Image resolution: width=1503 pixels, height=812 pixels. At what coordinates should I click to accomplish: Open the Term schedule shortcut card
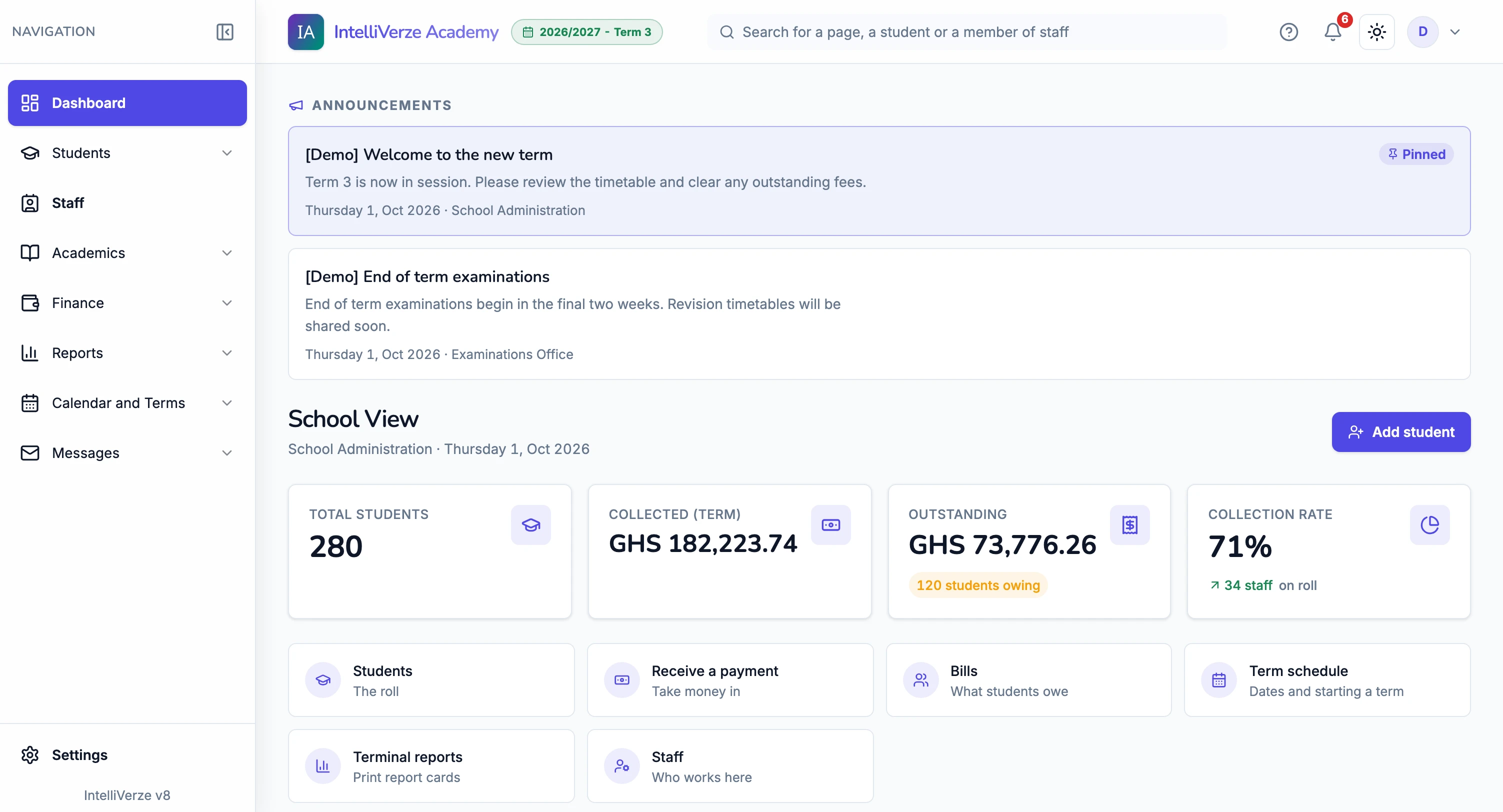tap(1327, 679)
